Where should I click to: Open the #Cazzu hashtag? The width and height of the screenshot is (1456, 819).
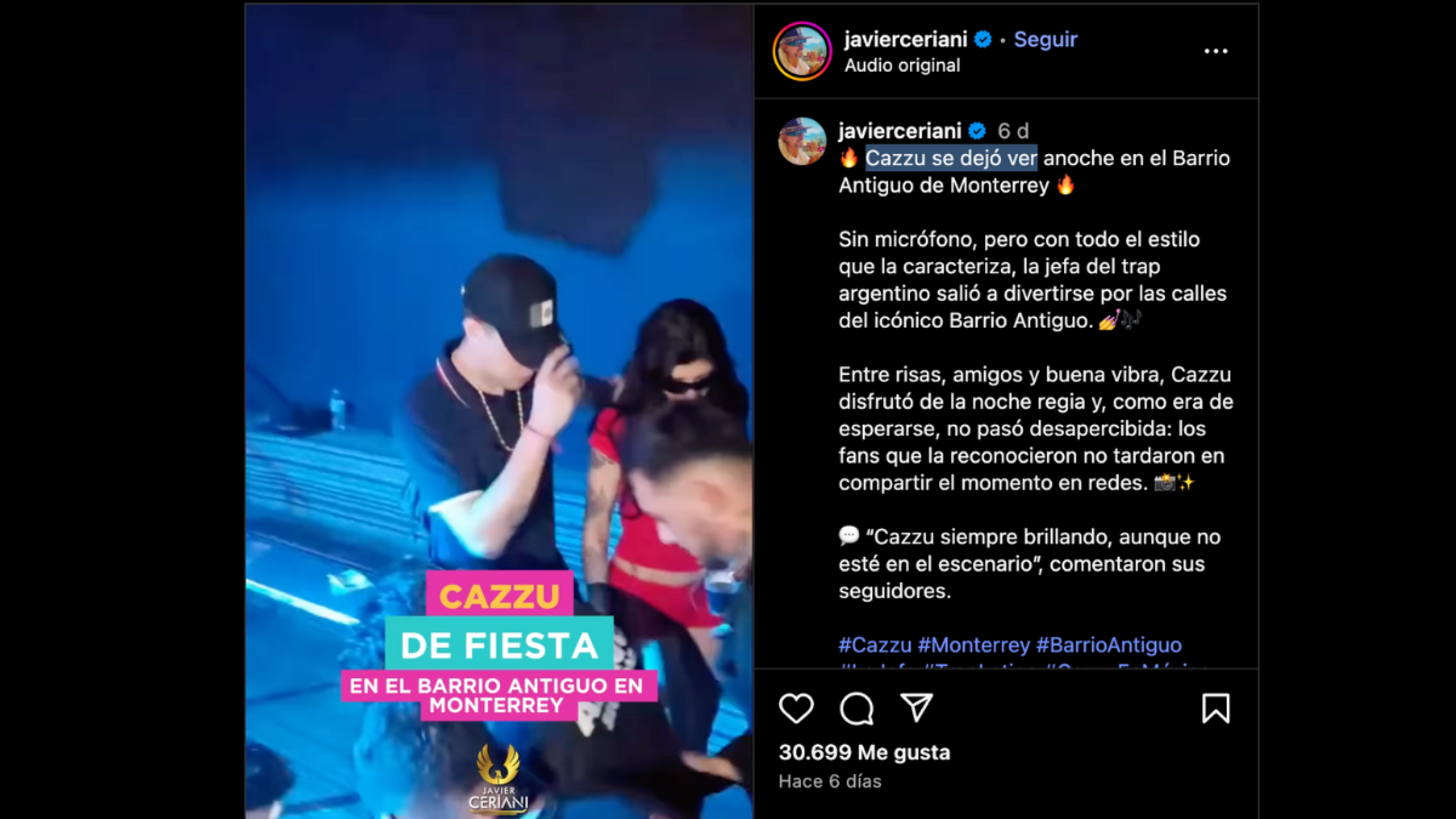875,645
